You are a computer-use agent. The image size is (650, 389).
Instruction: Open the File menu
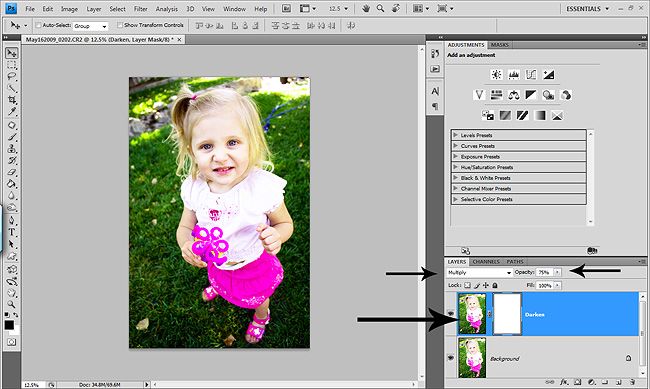point(30,9)
